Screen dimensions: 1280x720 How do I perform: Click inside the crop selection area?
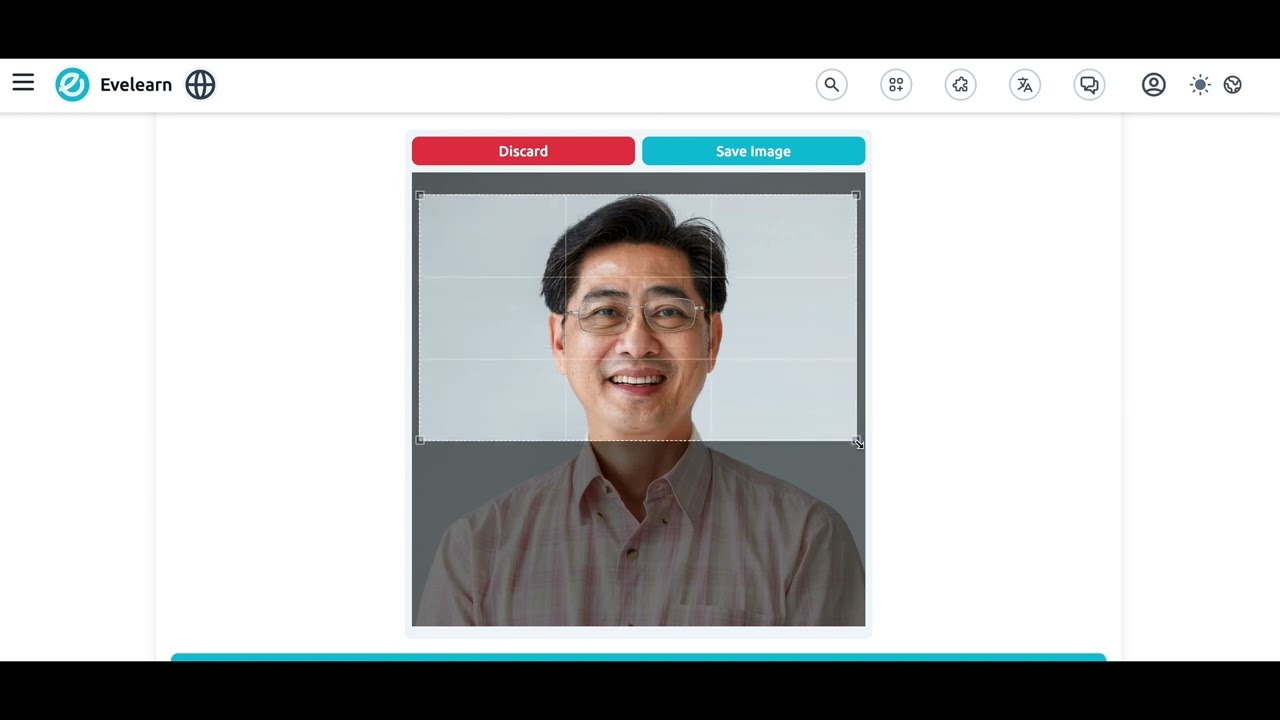click(638, 318)
